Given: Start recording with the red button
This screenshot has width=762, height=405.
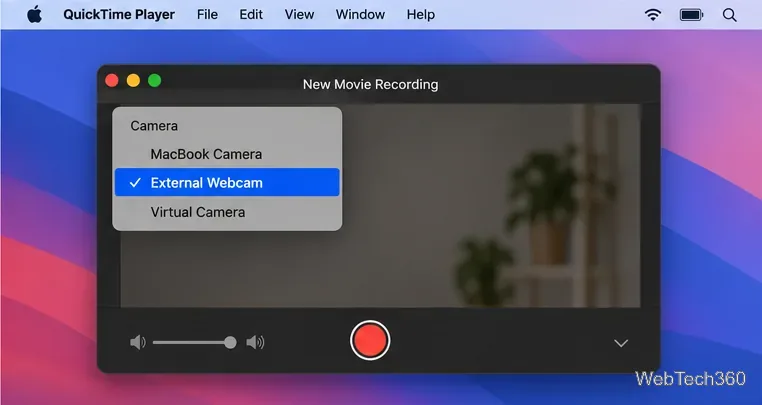Looking at the screenshot, I should (370, 340).
